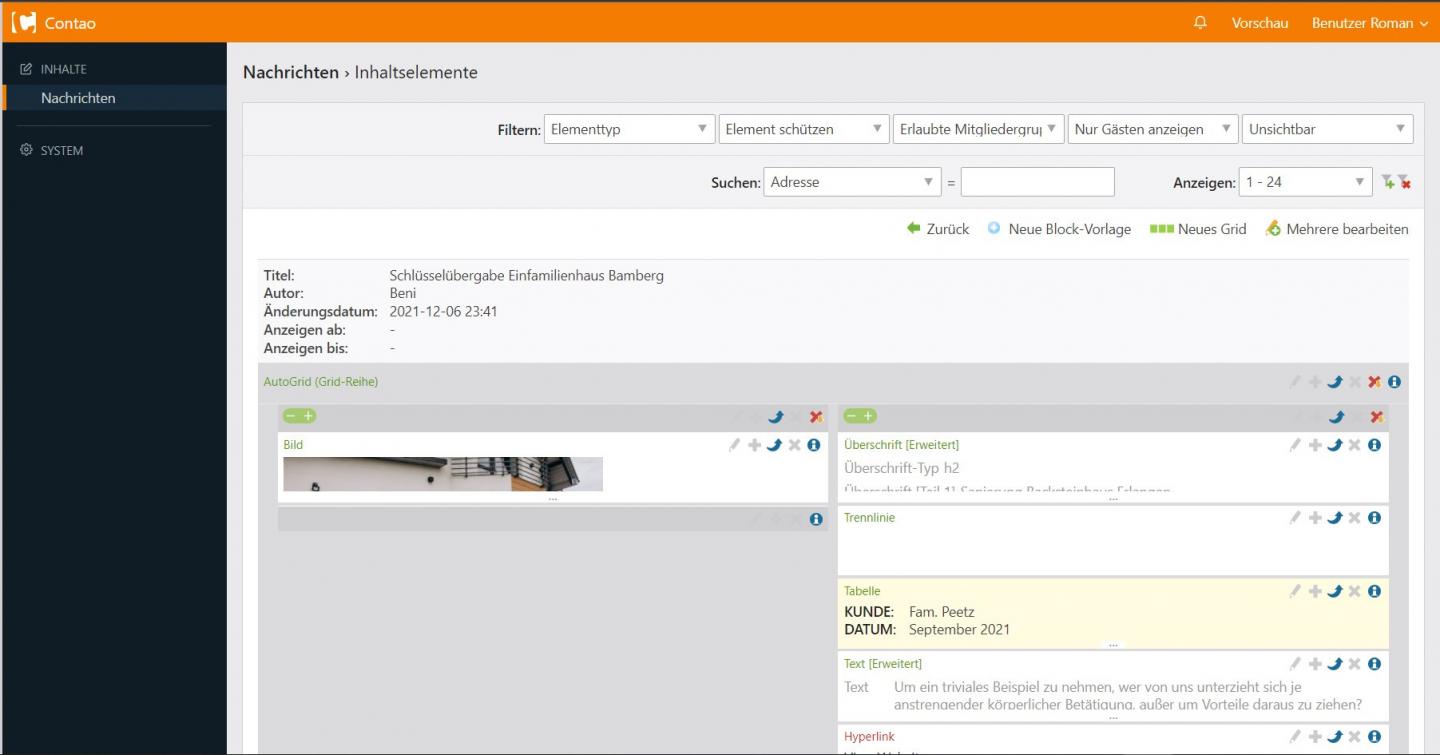The width and height of the screenshot is (1440, 755).
Task: Edit the Bild element with the pencil icon
Action: [x=734, y=445]
